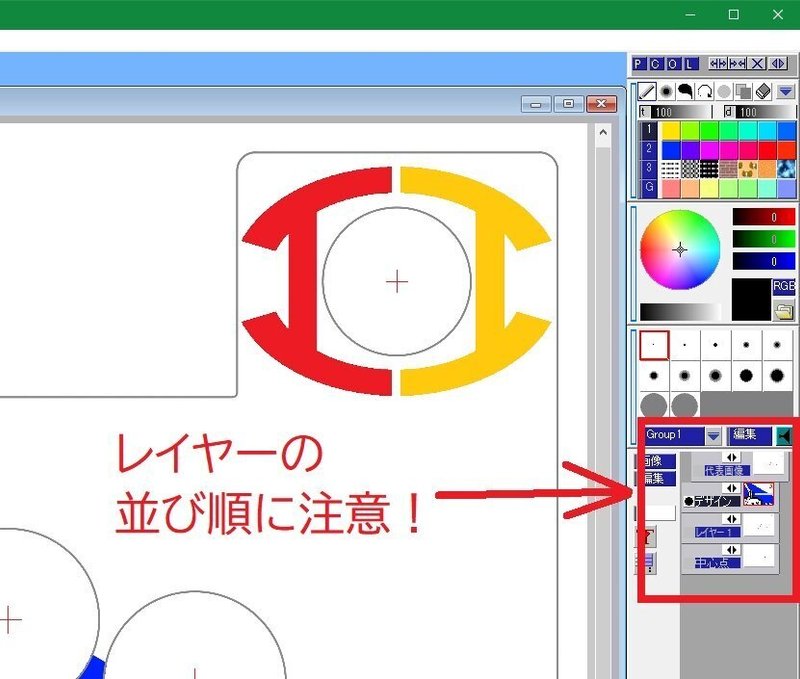Click the C panel button

[x=656, y=64]
